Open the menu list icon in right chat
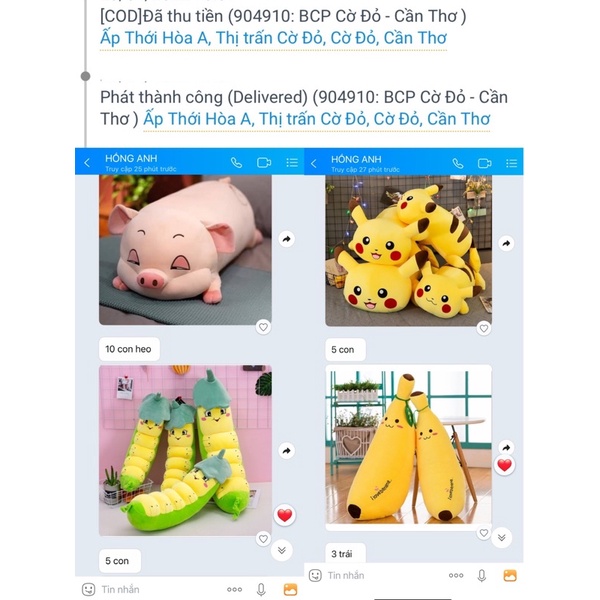Screen dimensions: 600x600 point(512,164)
